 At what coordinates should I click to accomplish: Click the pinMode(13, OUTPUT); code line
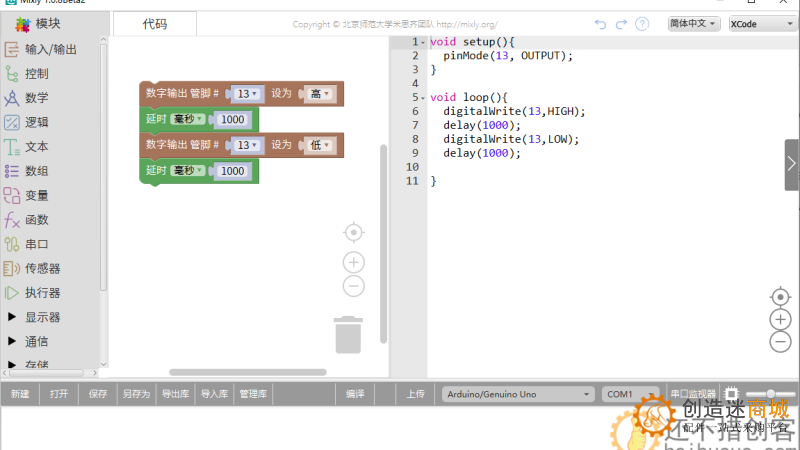(508, 56)
